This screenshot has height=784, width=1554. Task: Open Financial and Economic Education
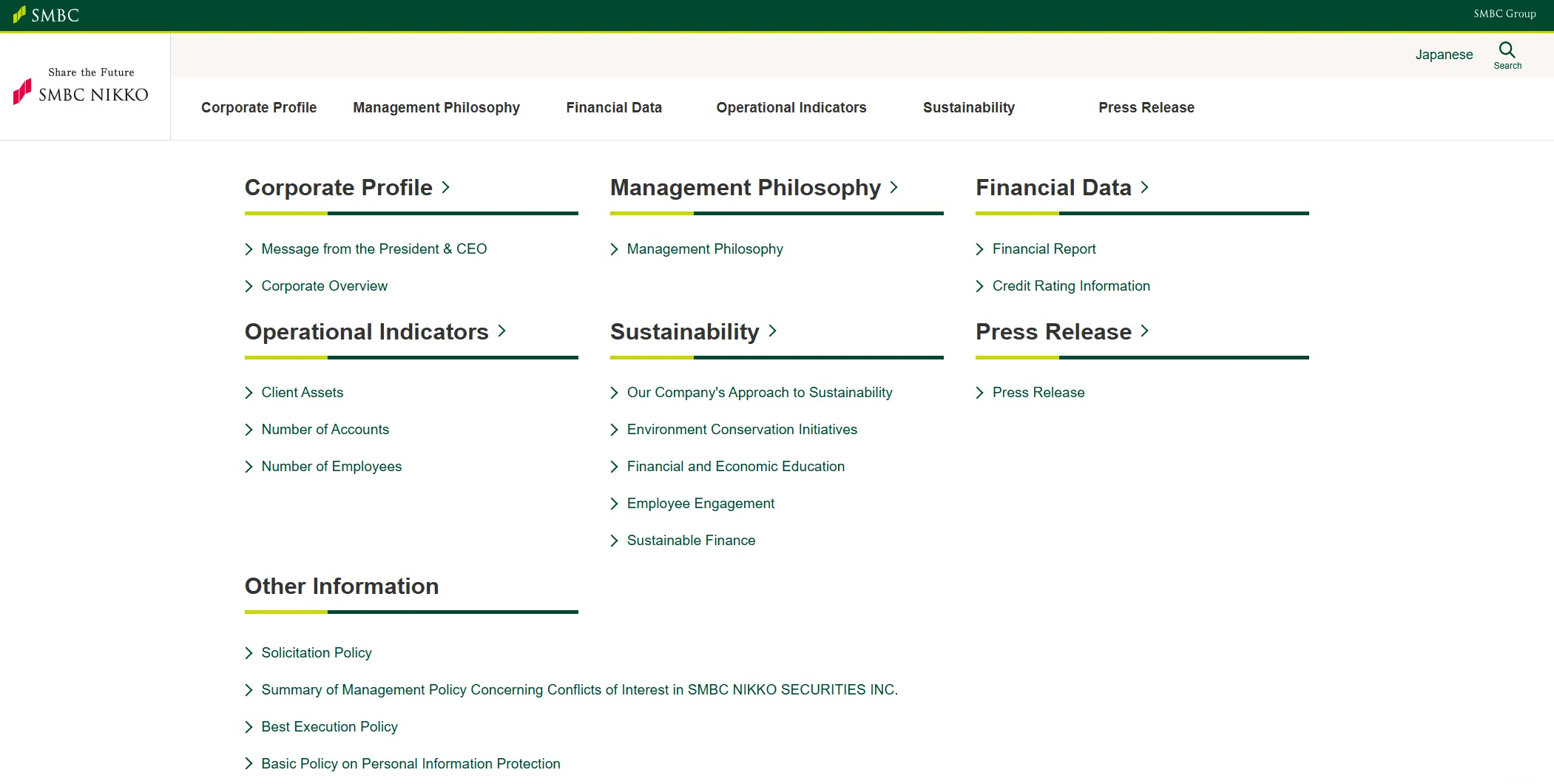tap(736, 467)
